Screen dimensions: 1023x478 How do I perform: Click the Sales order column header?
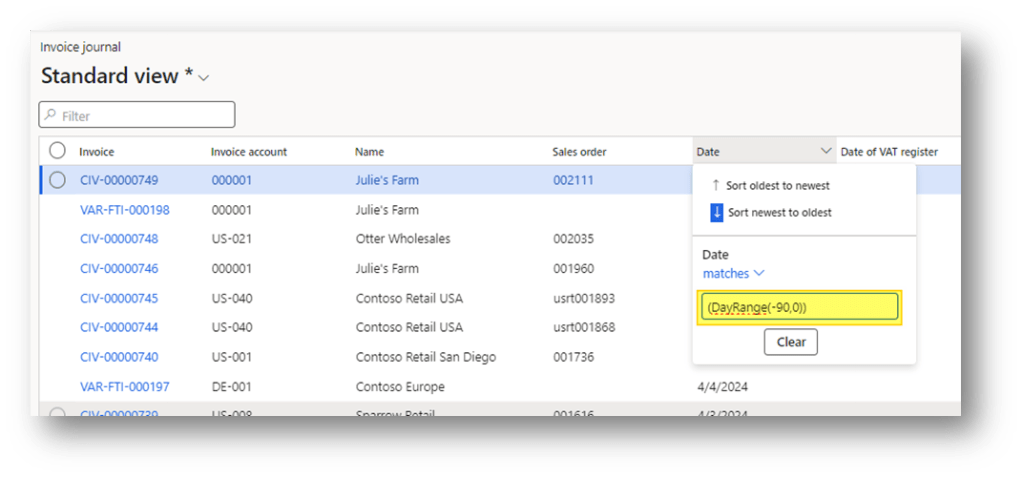[579, 152]
